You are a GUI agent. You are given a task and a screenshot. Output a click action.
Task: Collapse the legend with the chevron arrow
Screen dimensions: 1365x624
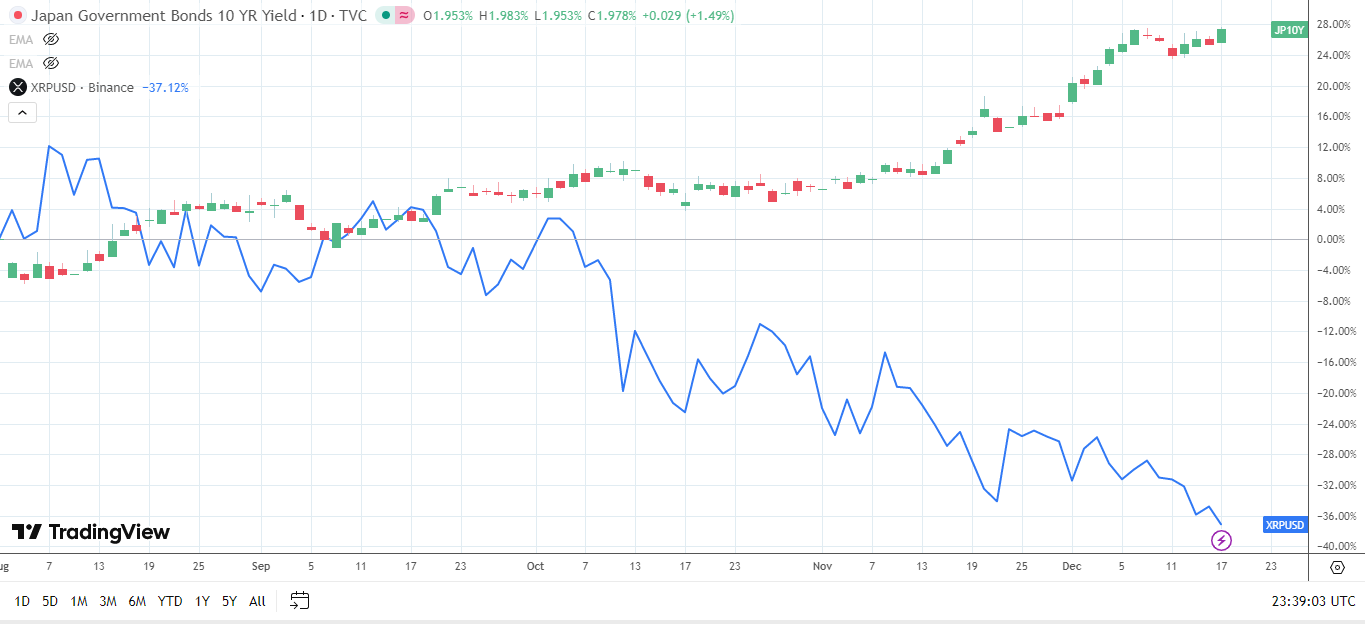[22, 112]
